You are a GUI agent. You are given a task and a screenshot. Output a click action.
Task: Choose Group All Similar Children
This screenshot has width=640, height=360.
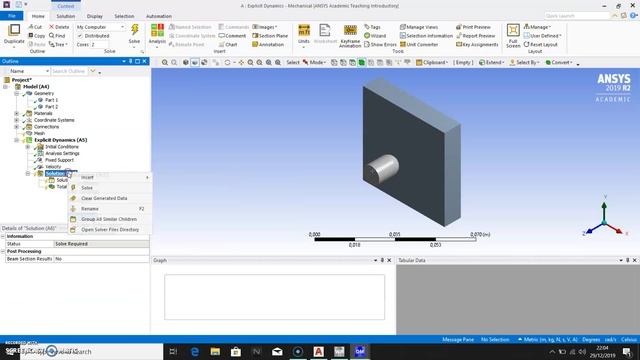(109, 219)
